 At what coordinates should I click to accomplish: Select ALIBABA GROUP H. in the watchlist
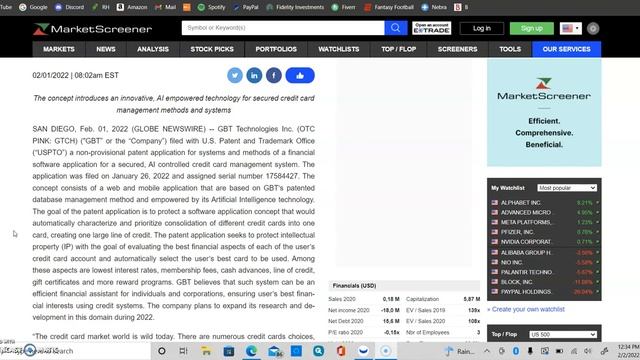point(526,253)
